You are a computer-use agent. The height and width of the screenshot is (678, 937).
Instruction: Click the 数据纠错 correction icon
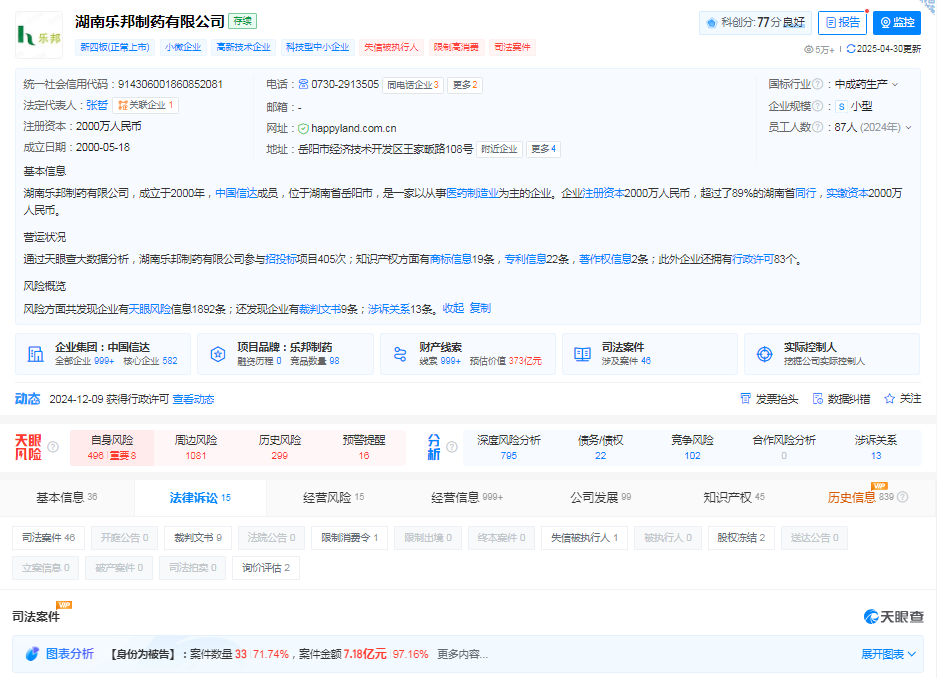pyautogui.click(x=818, y=398)
